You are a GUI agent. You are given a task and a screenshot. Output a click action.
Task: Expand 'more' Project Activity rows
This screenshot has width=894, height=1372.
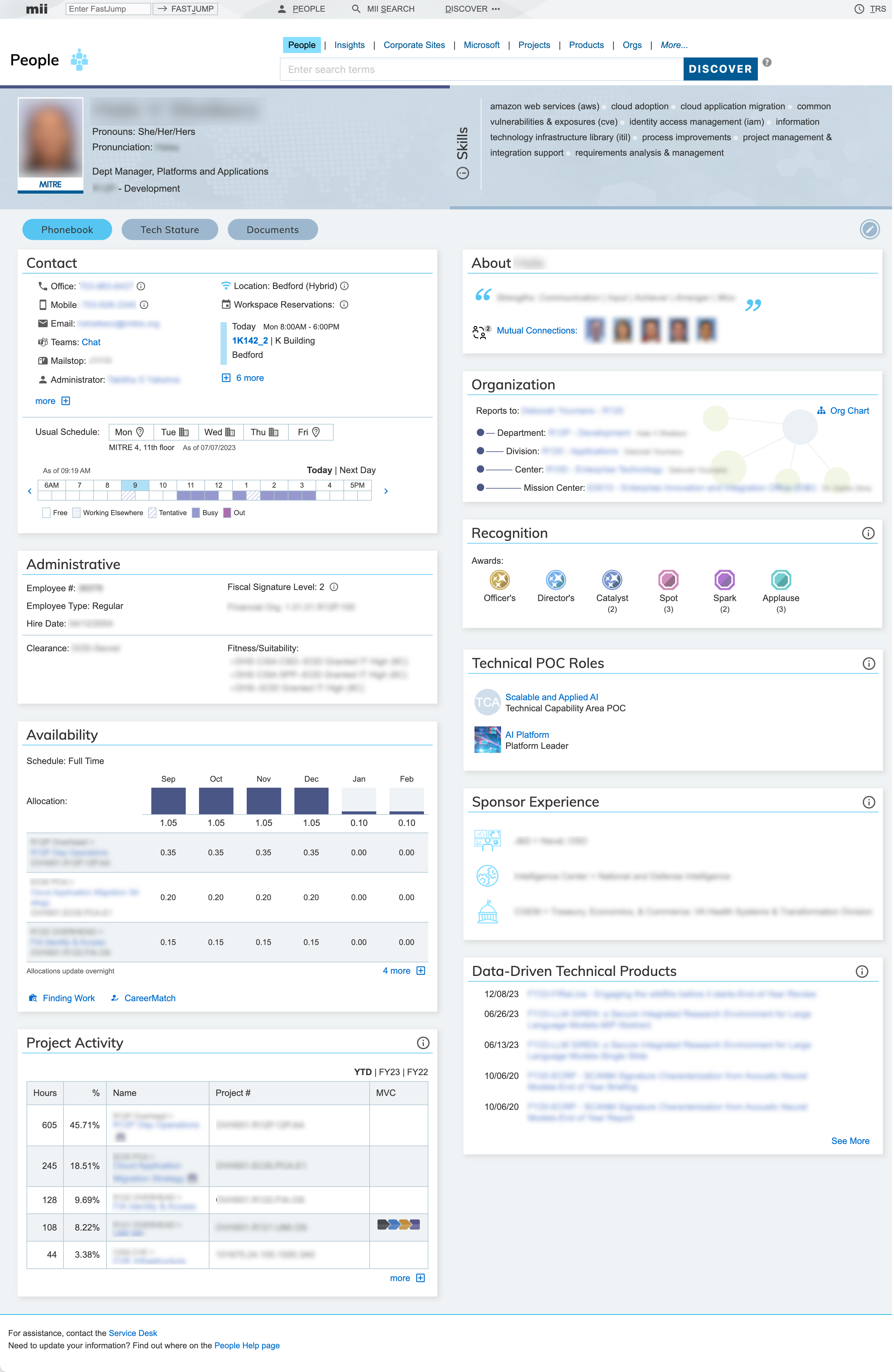(x=407, y=1278)
